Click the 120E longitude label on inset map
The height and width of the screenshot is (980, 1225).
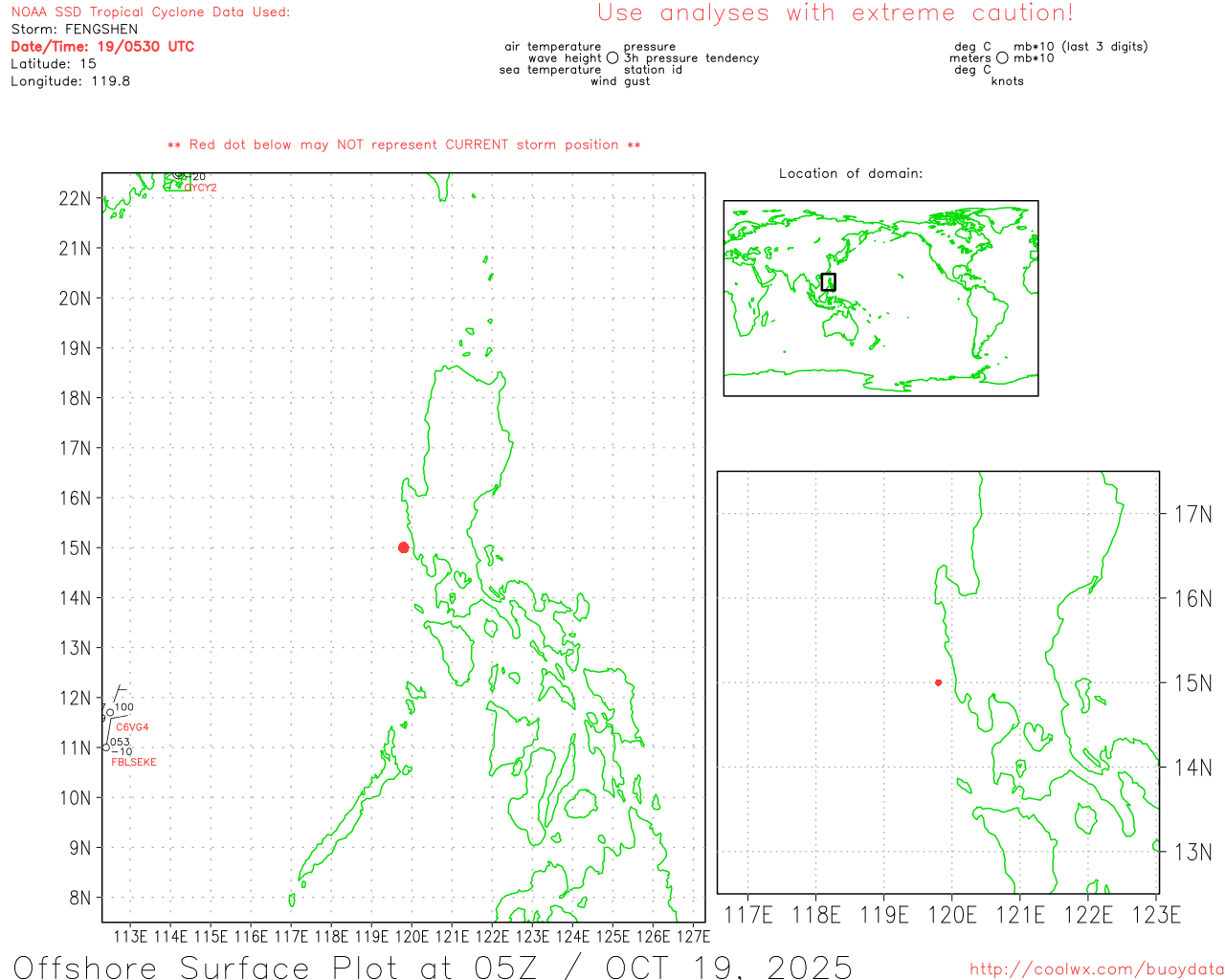(x=952, y=915)
